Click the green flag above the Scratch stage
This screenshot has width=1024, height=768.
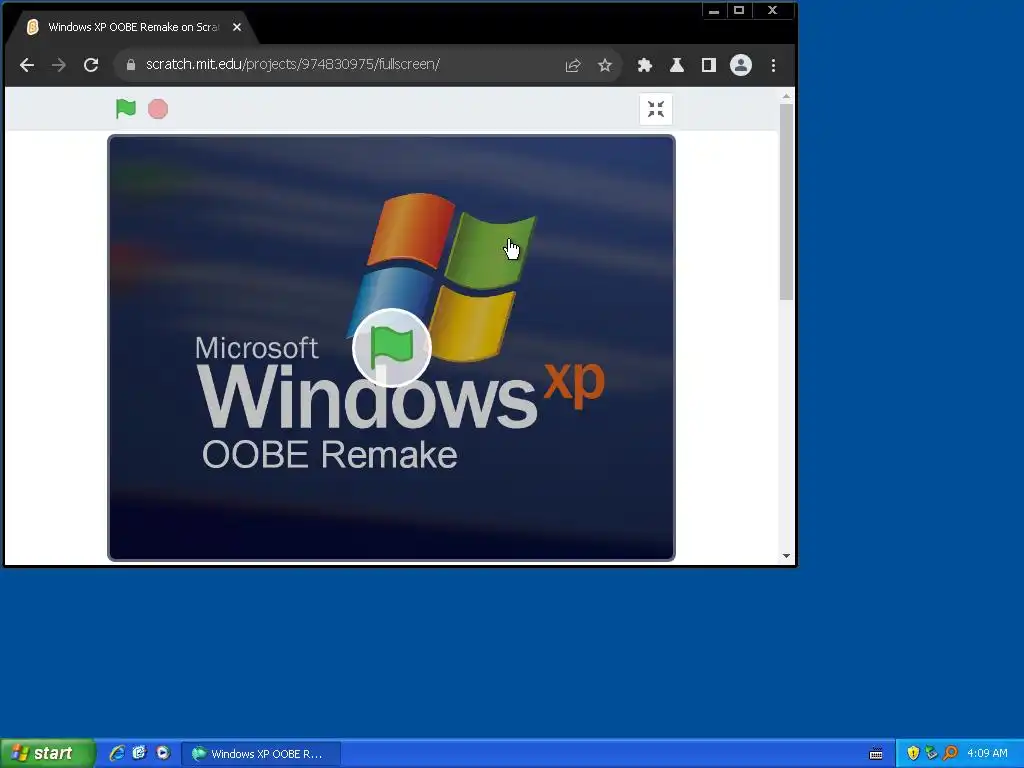coord(125,108)
